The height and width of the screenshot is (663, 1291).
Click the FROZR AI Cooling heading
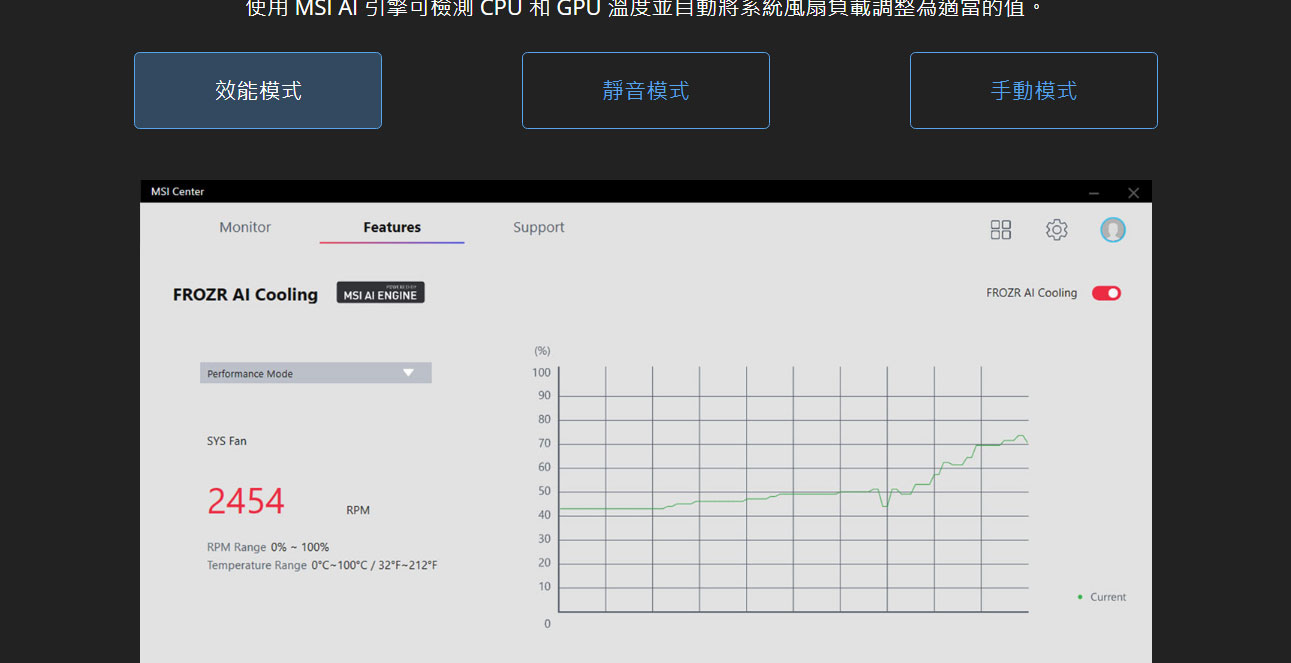tap(245, 294)
